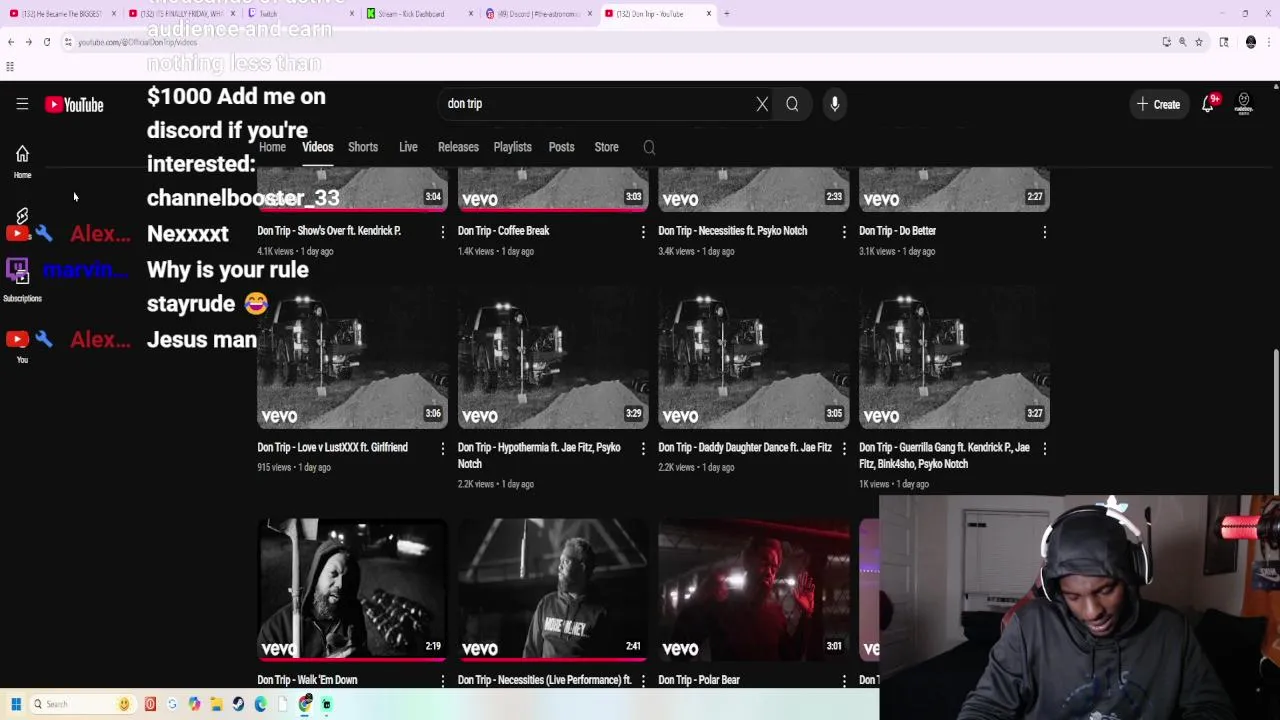The width and height of the screenshot is (1280, 720).
Task: Open the Releases tab
Action: 458,147
